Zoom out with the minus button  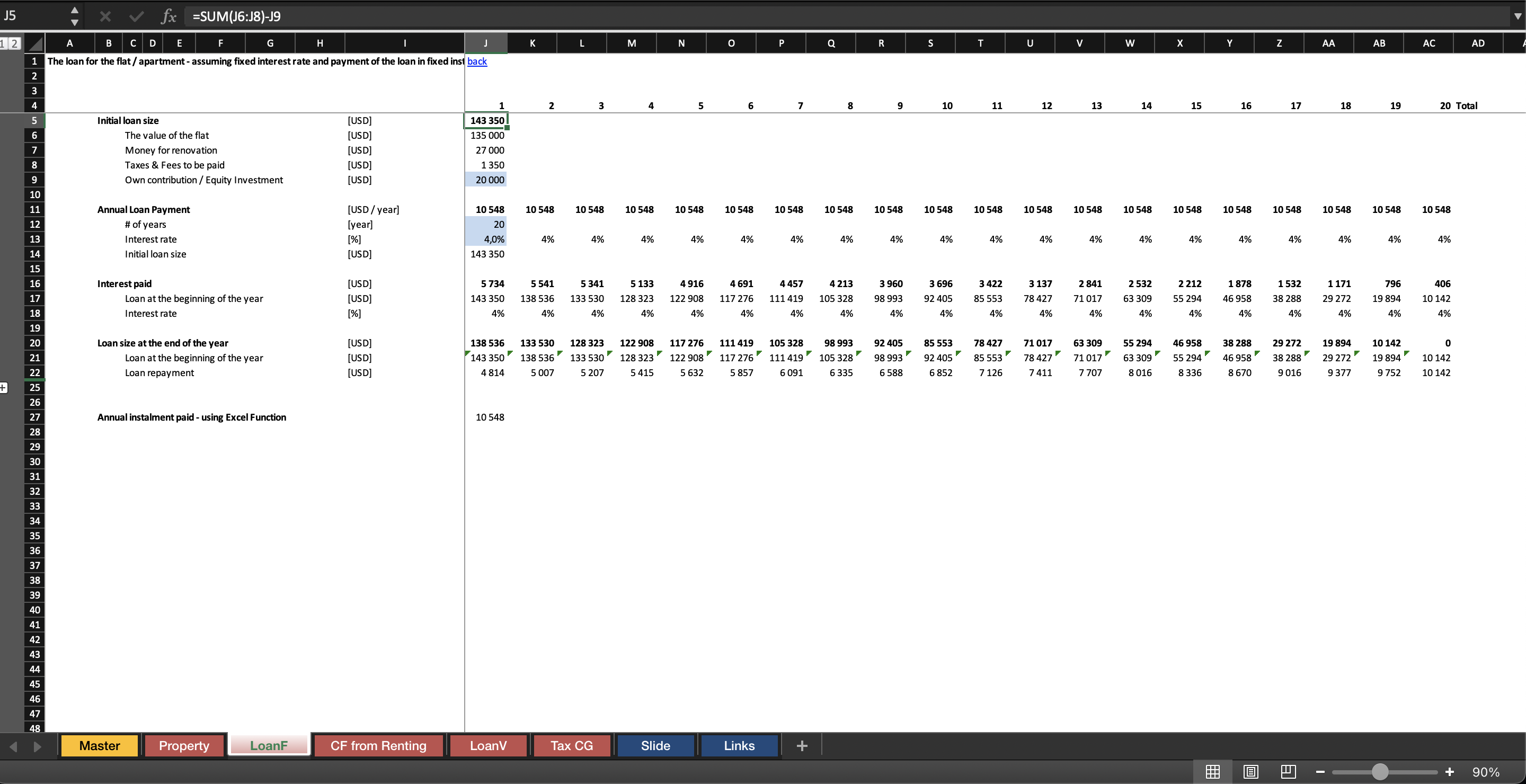tap(1320, 772)
